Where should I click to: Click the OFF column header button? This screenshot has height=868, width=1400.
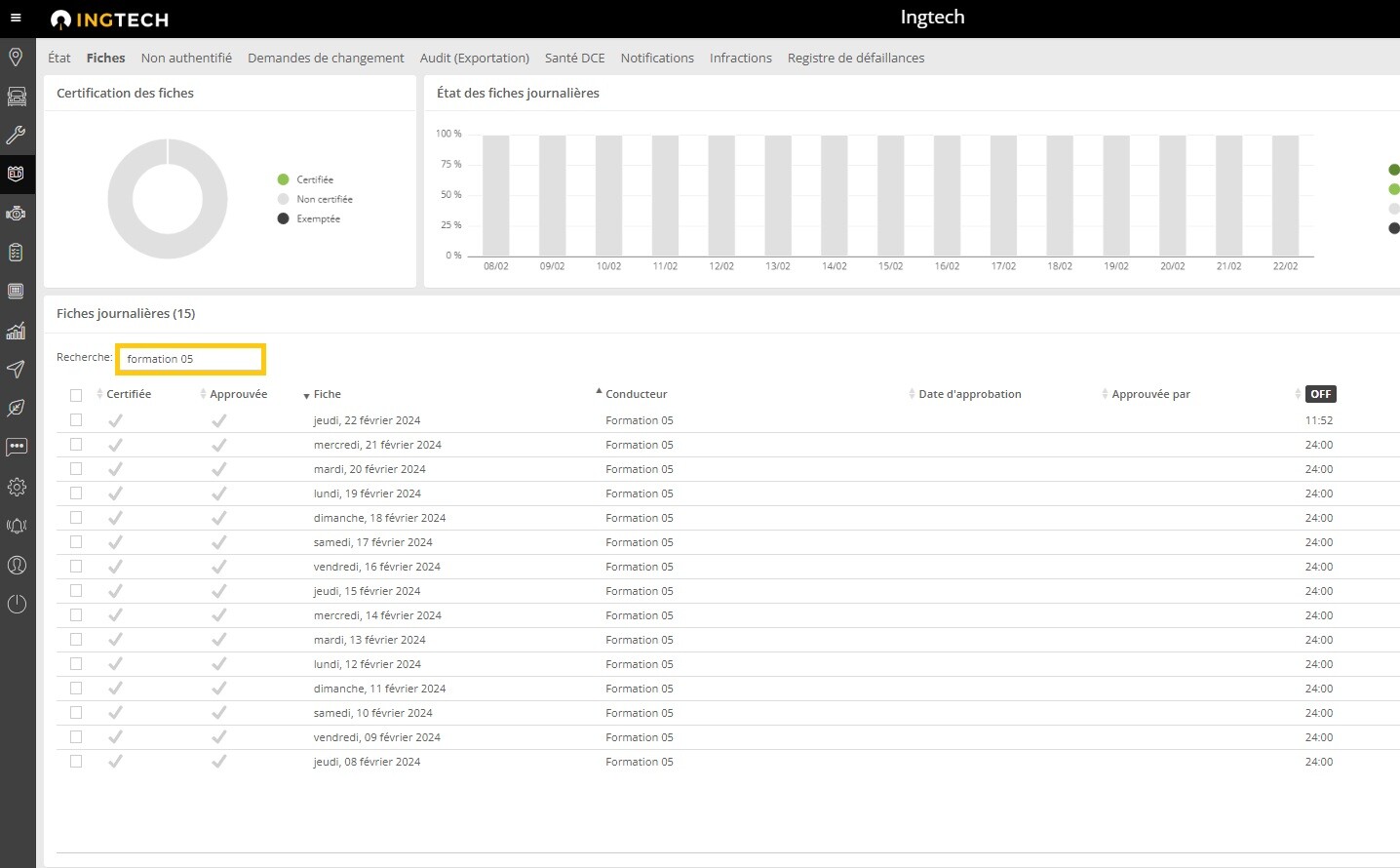click(1320, 394)
